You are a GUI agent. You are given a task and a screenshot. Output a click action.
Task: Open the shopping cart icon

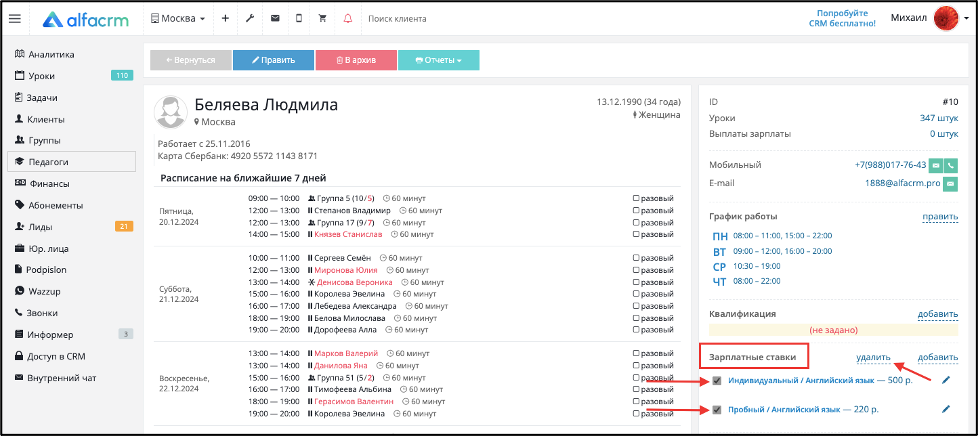[x=323, y=19]
